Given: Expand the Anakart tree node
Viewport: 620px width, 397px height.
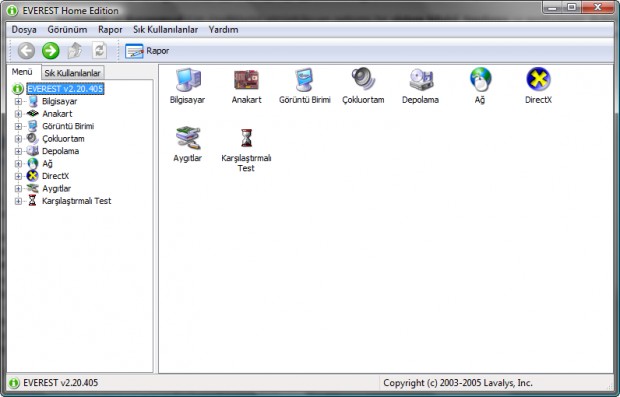Looking at the screenshot, I should 18,114.
